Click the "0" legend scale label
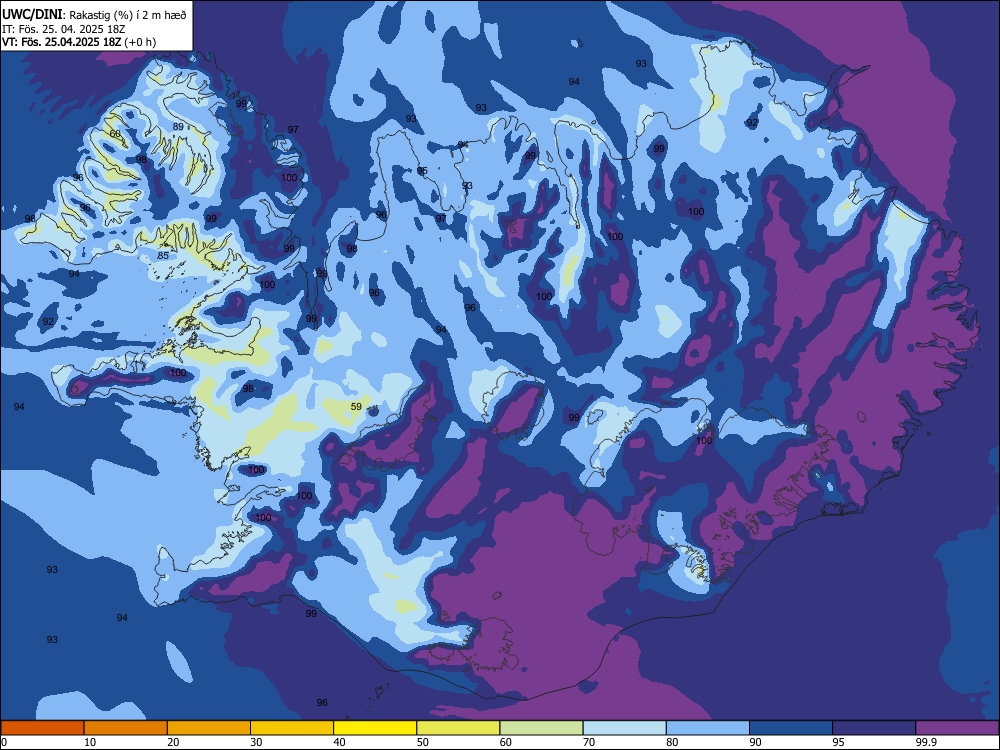 click(4, 742)
